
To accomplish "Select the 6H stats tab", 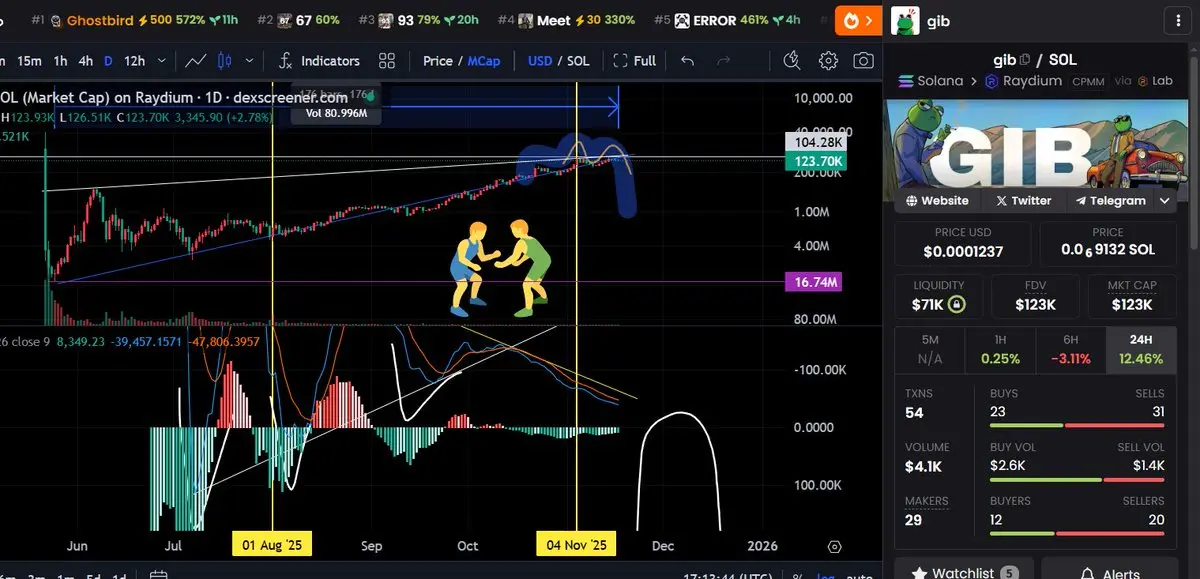I will point(1071,349).
